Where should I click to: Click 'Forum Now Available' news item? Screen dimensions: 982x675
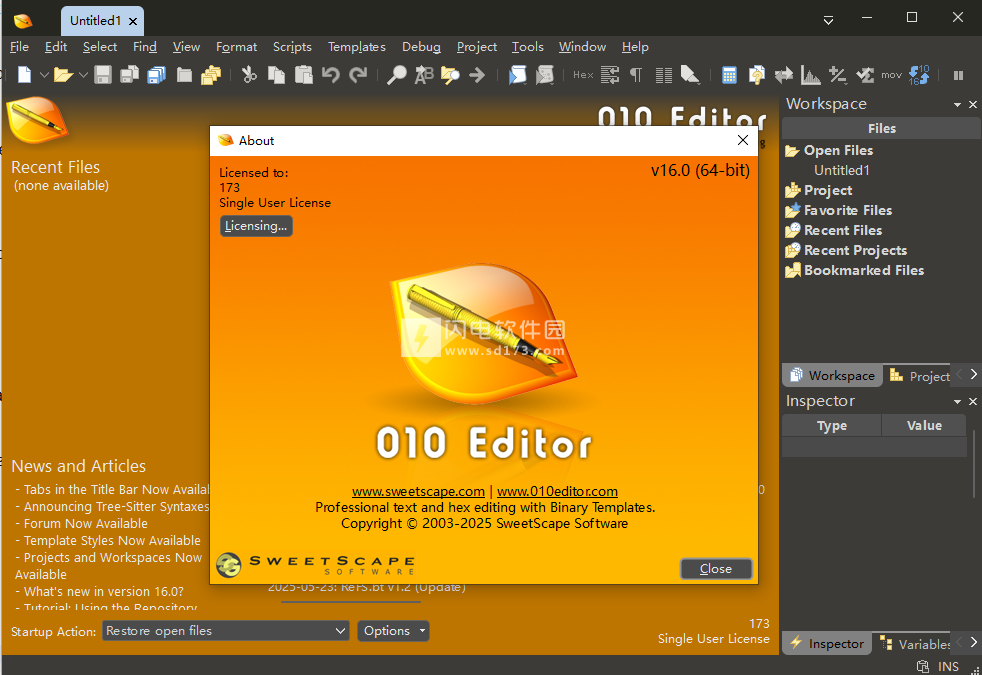pos(86,523)
